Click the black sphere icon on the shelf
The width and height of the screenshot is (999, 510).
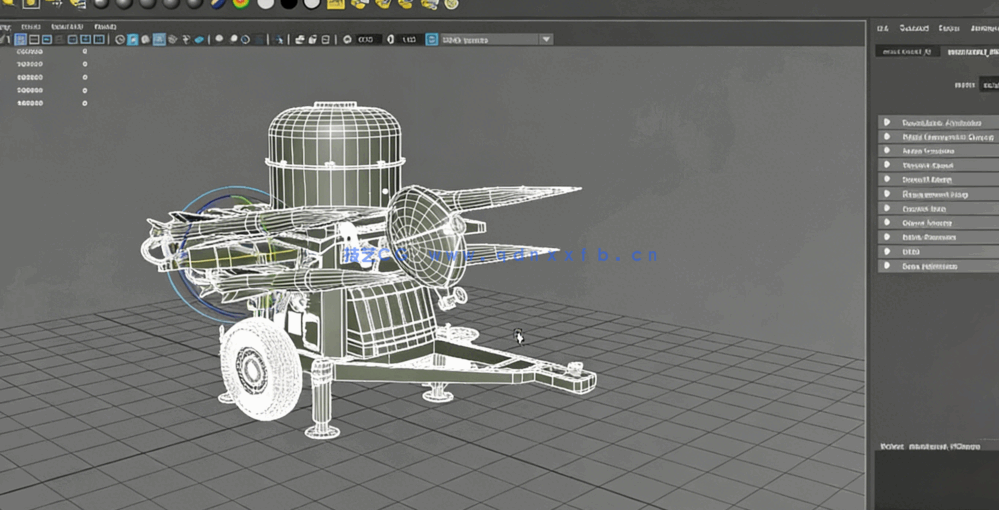click(x=288, y=3)
